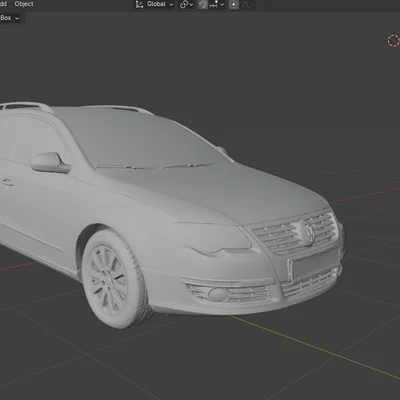Open proportional editing falloff curve dropdown

click(x=248, y=5)
